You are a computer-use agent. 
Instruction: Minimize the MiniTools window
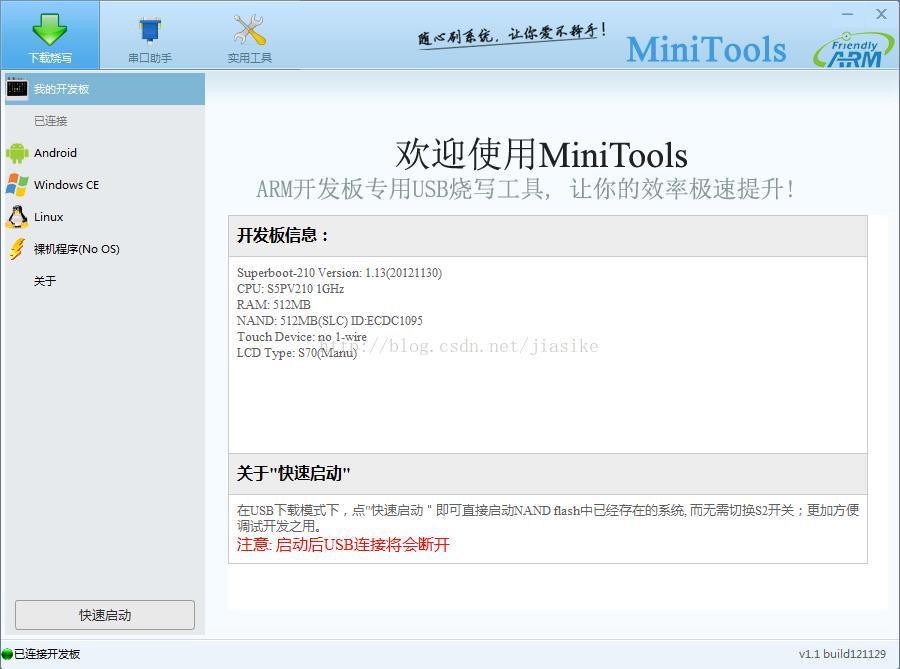(x=848, y=14)
